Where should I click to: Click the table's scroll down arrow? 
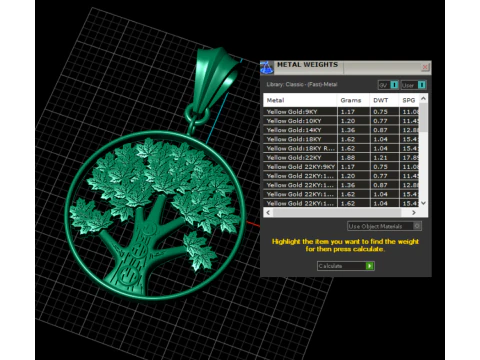[x=423, y=203]
